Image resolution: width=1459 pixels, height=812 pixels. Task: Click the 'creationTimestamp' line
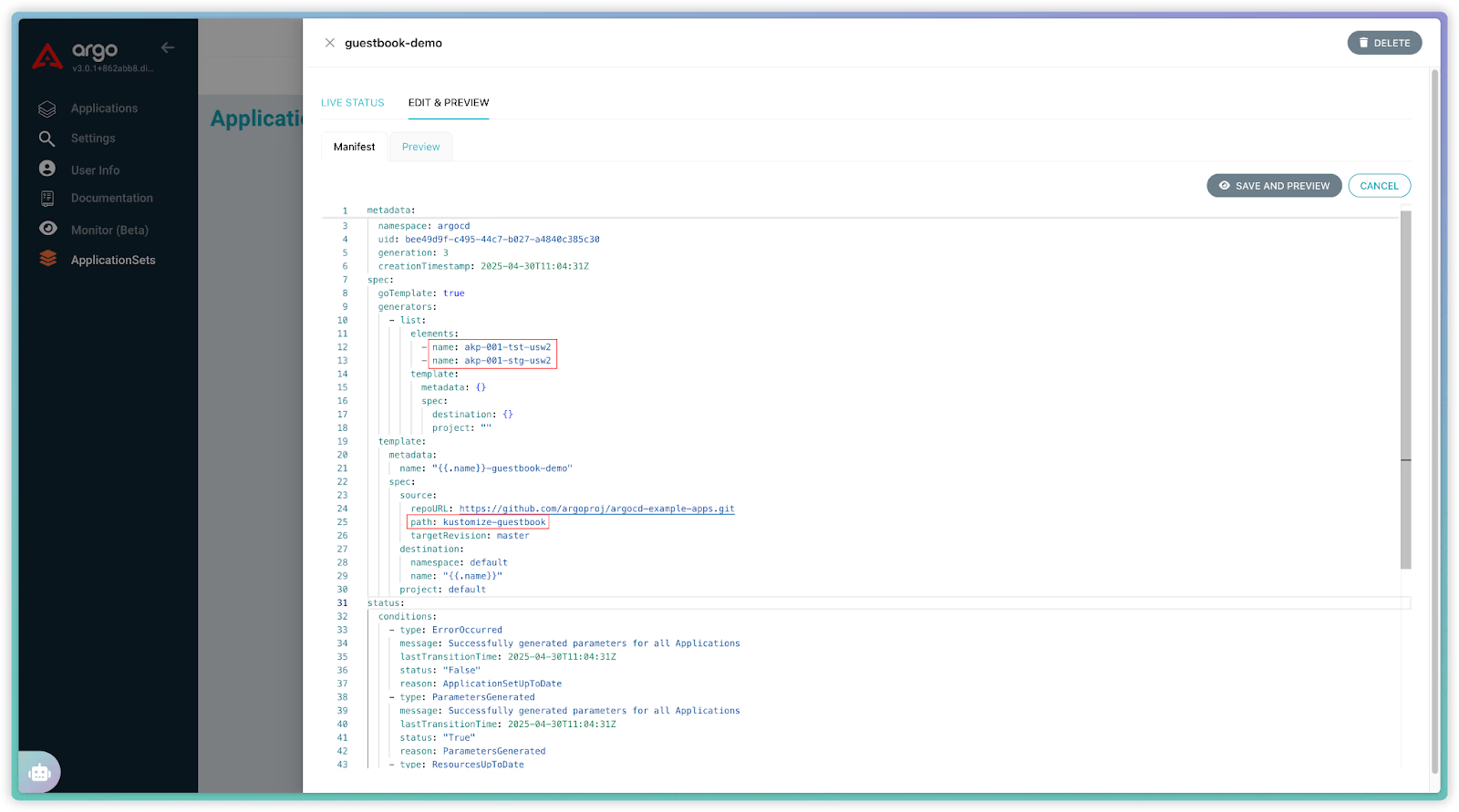(x=483, y=266)
